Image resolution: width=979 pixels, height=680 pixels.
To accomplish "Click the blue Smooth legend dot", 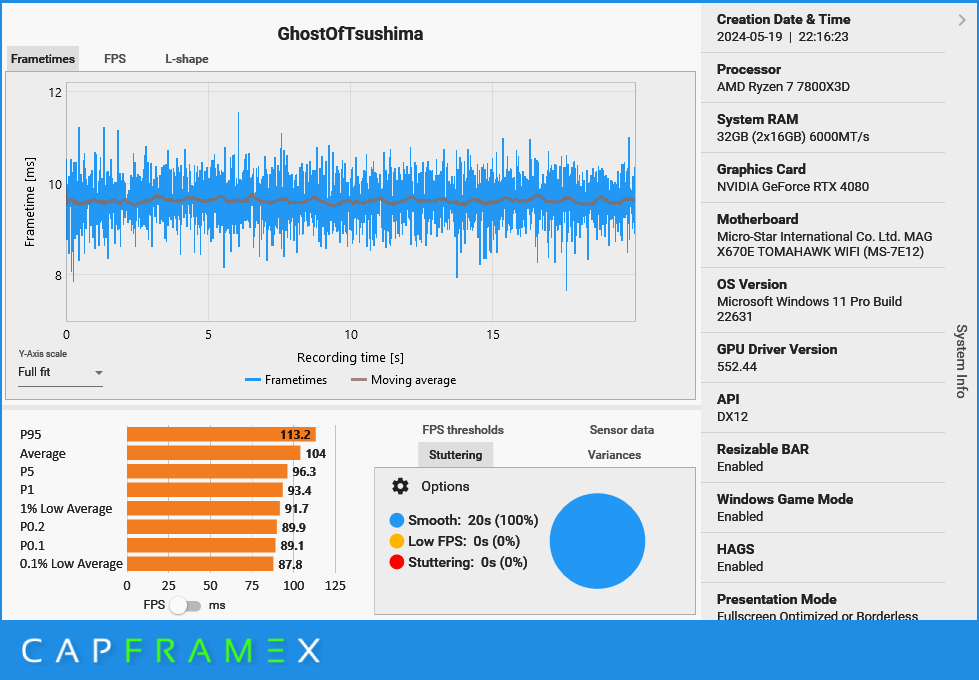I will pyautogui.click(x=396, y=520).
